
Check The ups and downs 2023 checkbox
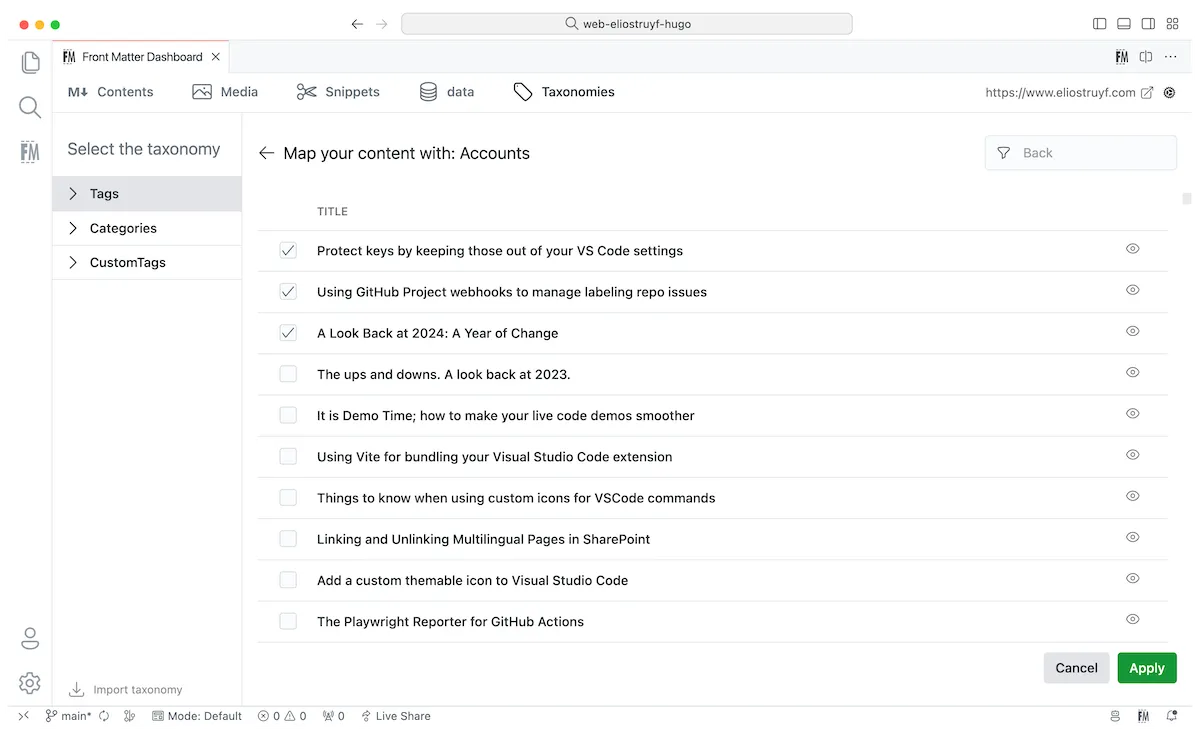(x=288, y=374)
